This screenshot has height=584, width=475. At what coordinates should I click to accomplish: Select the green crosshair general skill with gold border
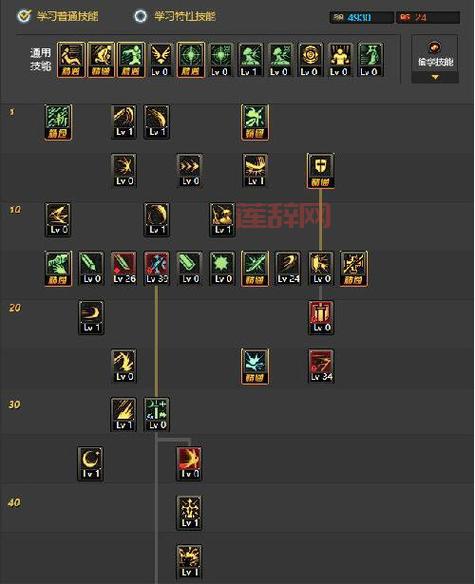click(191, 60)
